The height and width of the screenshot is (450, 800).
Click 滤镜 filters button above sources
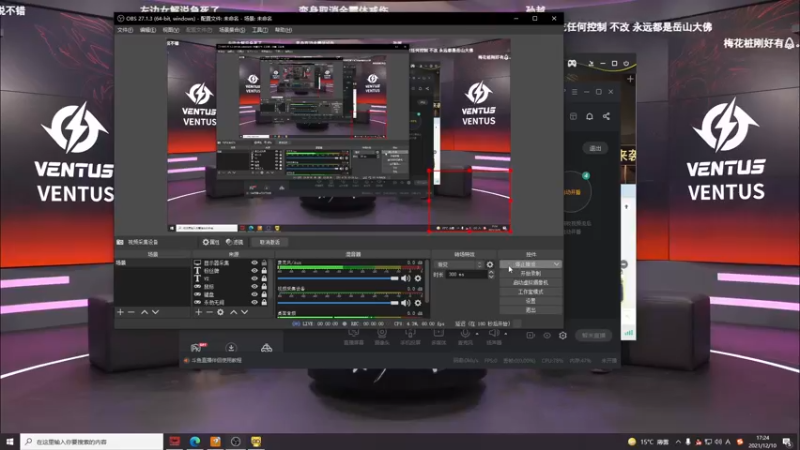pyautogui.click(x=235, y=242)
